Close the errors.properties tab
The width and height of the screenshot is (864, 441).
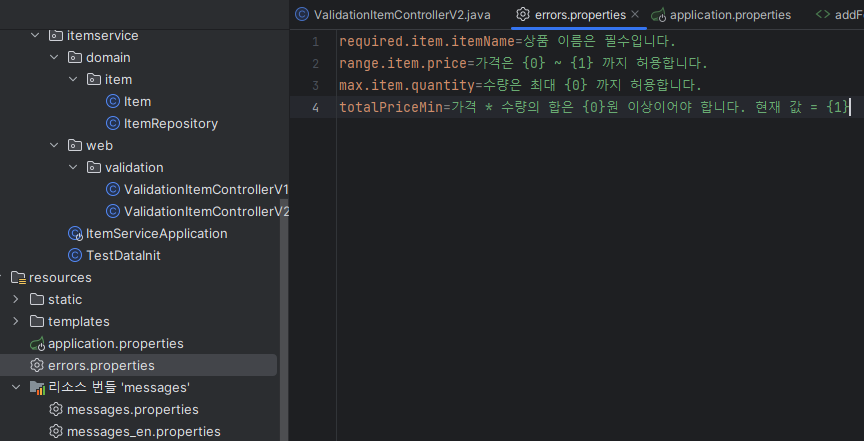pyautogui.click(x=635, y=14)
